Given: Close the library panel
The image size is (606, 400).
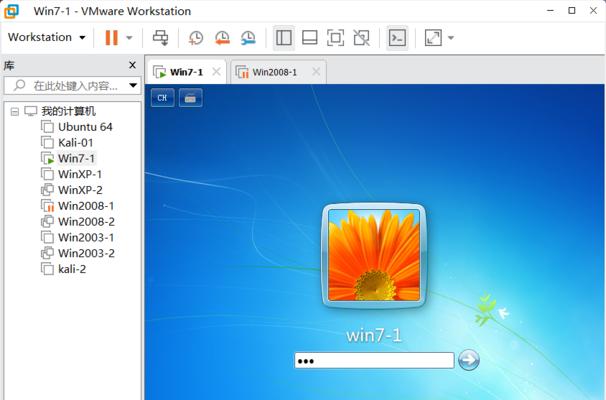Looking at the screenshot, I should tap(133, 65).
